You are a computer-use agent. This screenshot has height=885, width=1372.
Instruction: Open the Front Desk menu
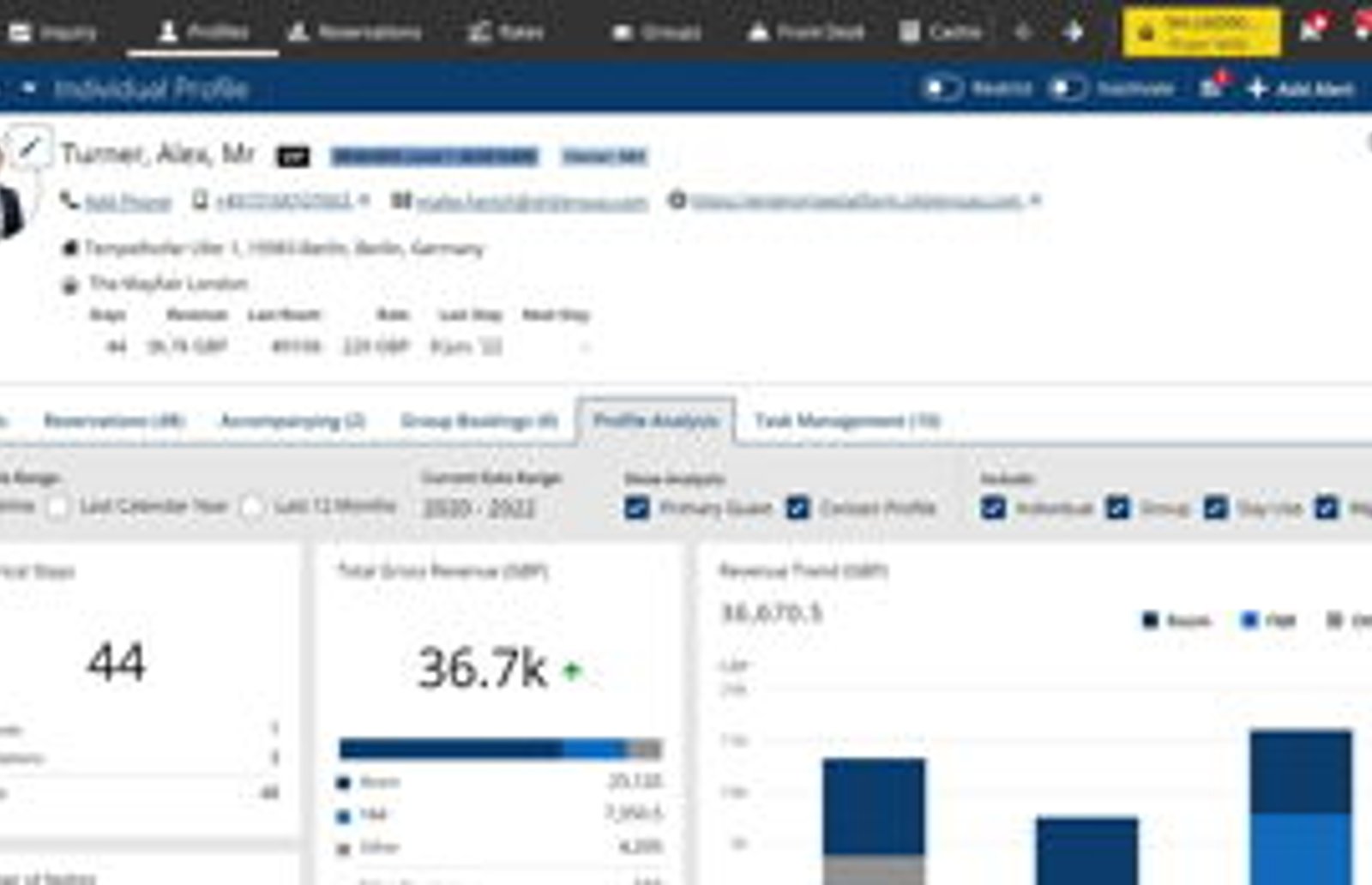(x=806, y=33)
